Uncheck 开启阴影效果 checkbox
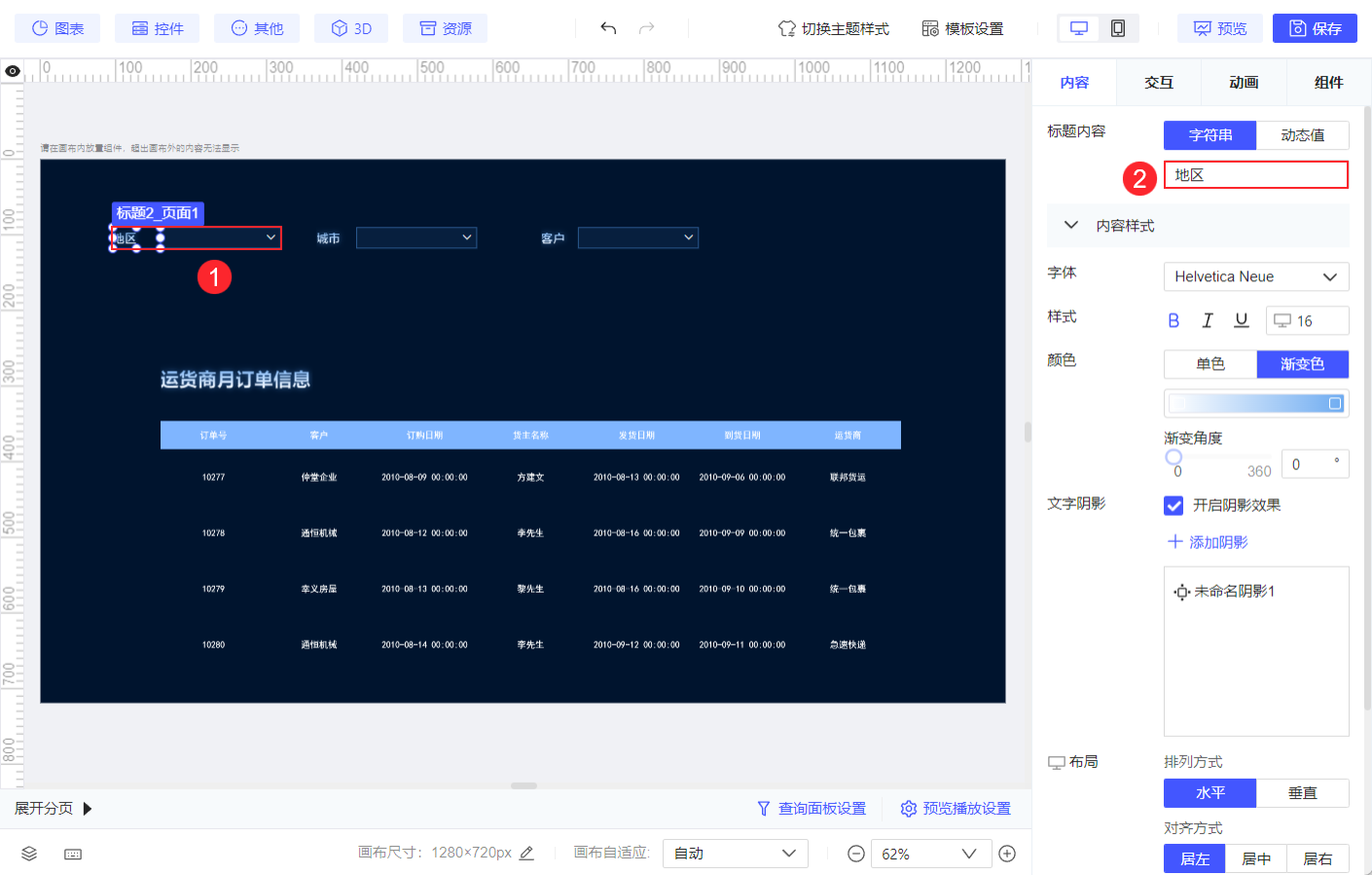1372x875 pixels. point(1173,505)
